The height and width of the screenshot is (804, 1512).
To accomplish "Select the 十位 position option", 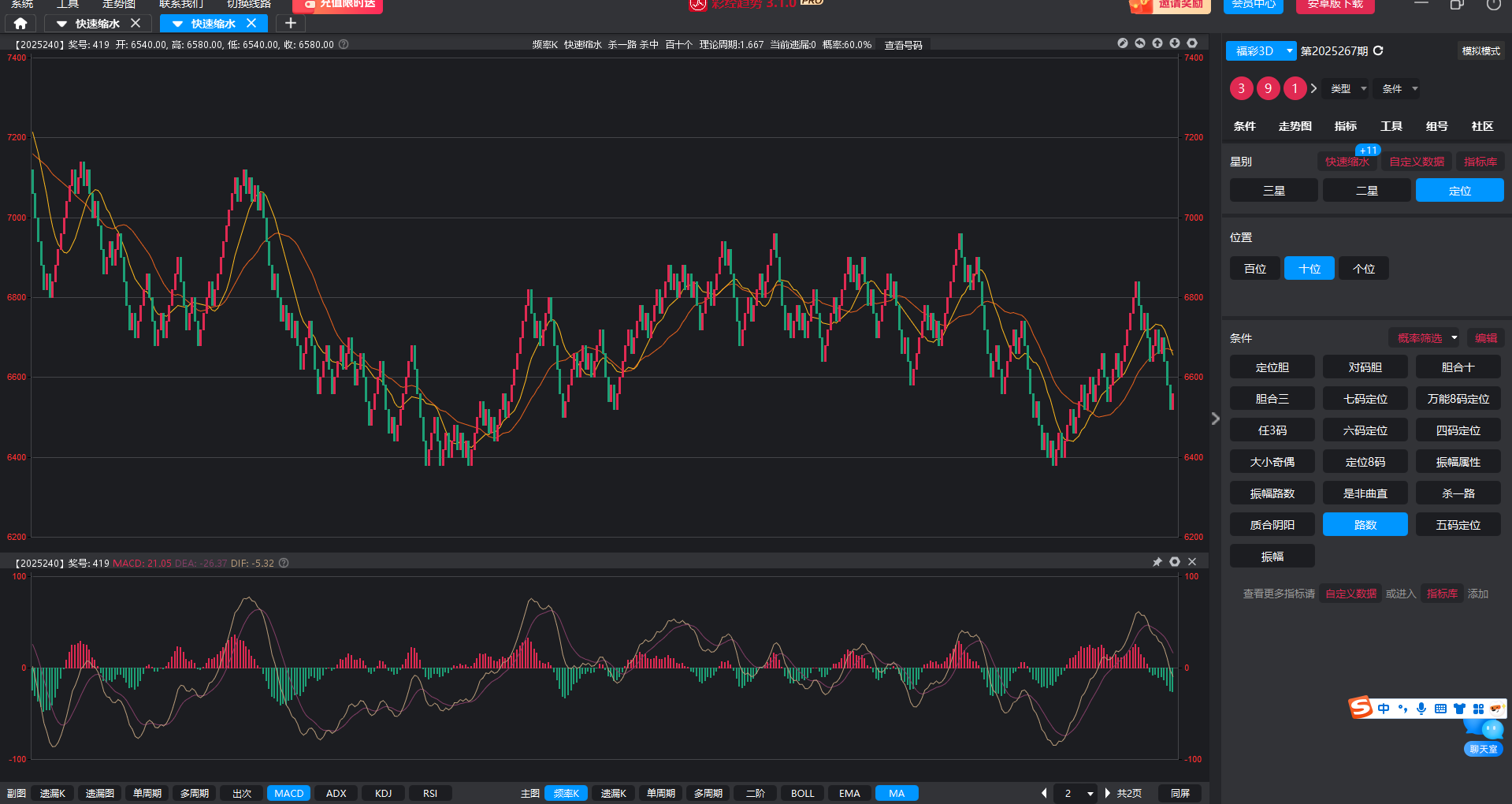I will [x=1309, y=269].
